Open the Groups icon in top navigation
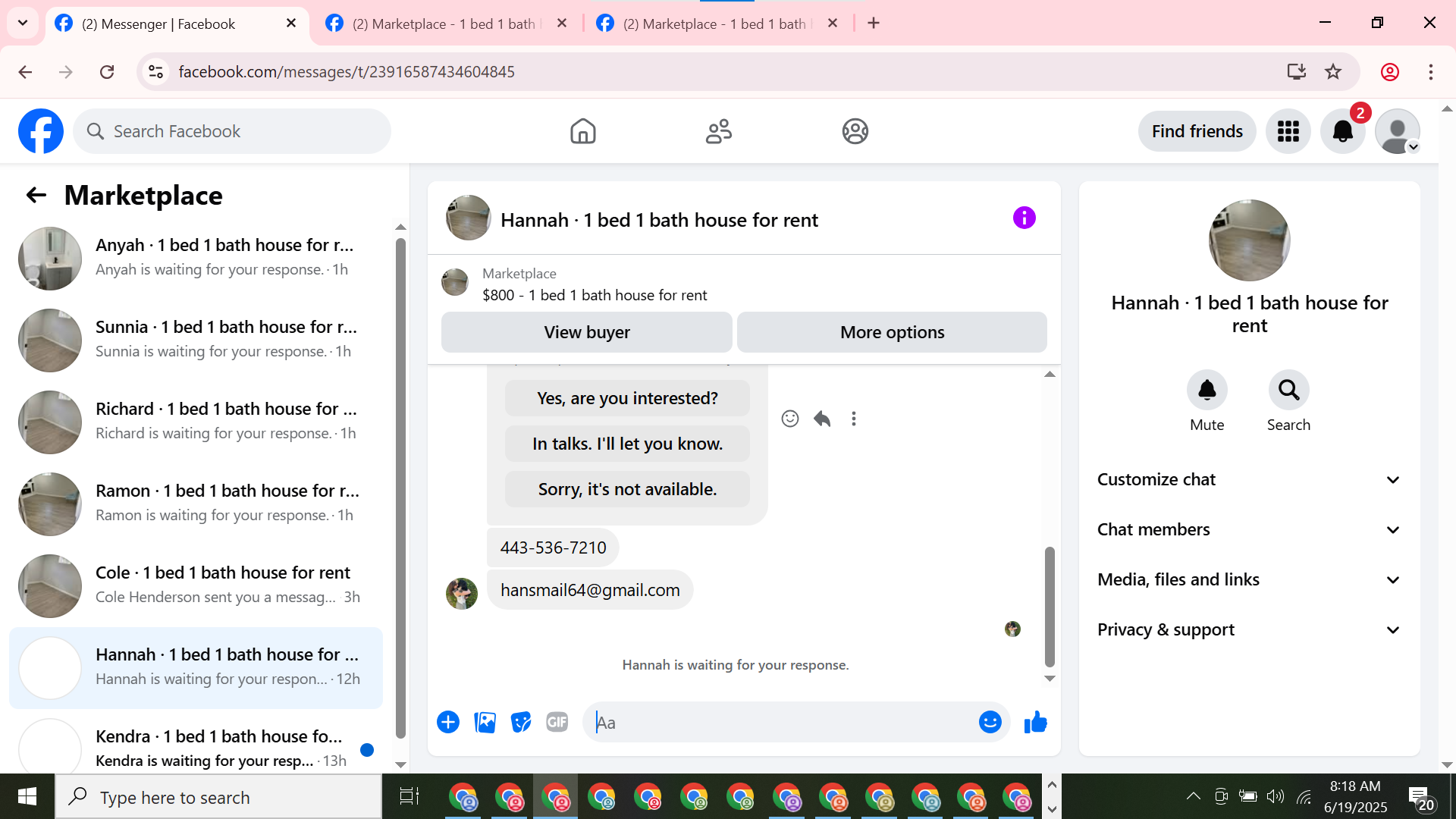Screen dimensions: 1456x819 click(x=855, y=131)
